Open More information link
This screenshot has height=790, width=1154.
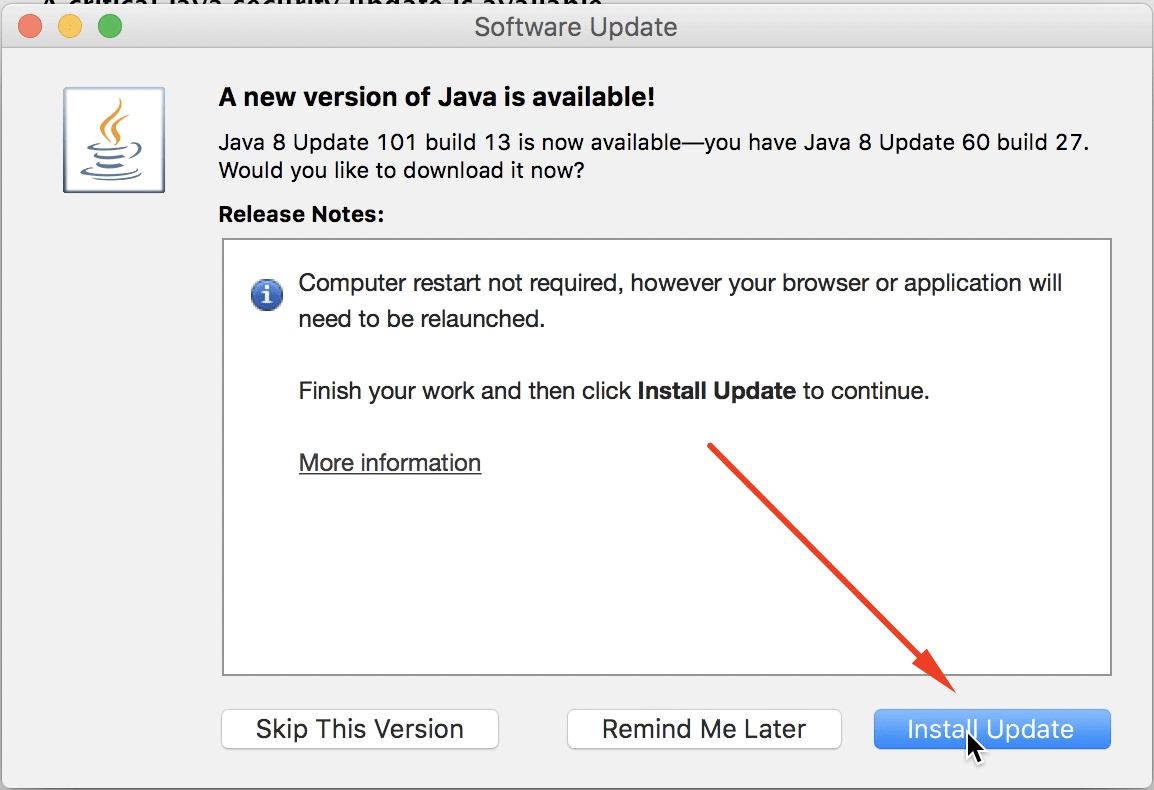[389, 462]
